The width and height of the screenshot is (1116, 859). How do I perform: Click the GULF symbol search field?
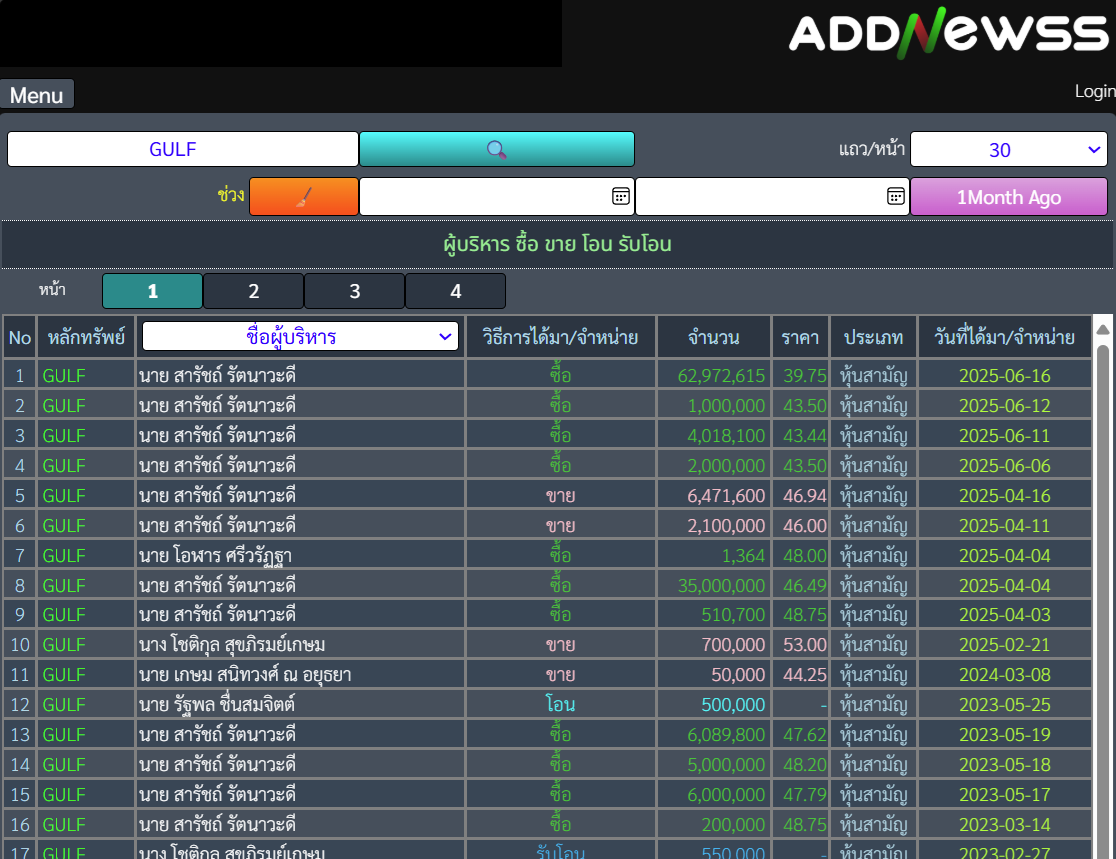[x=183, y=149]
